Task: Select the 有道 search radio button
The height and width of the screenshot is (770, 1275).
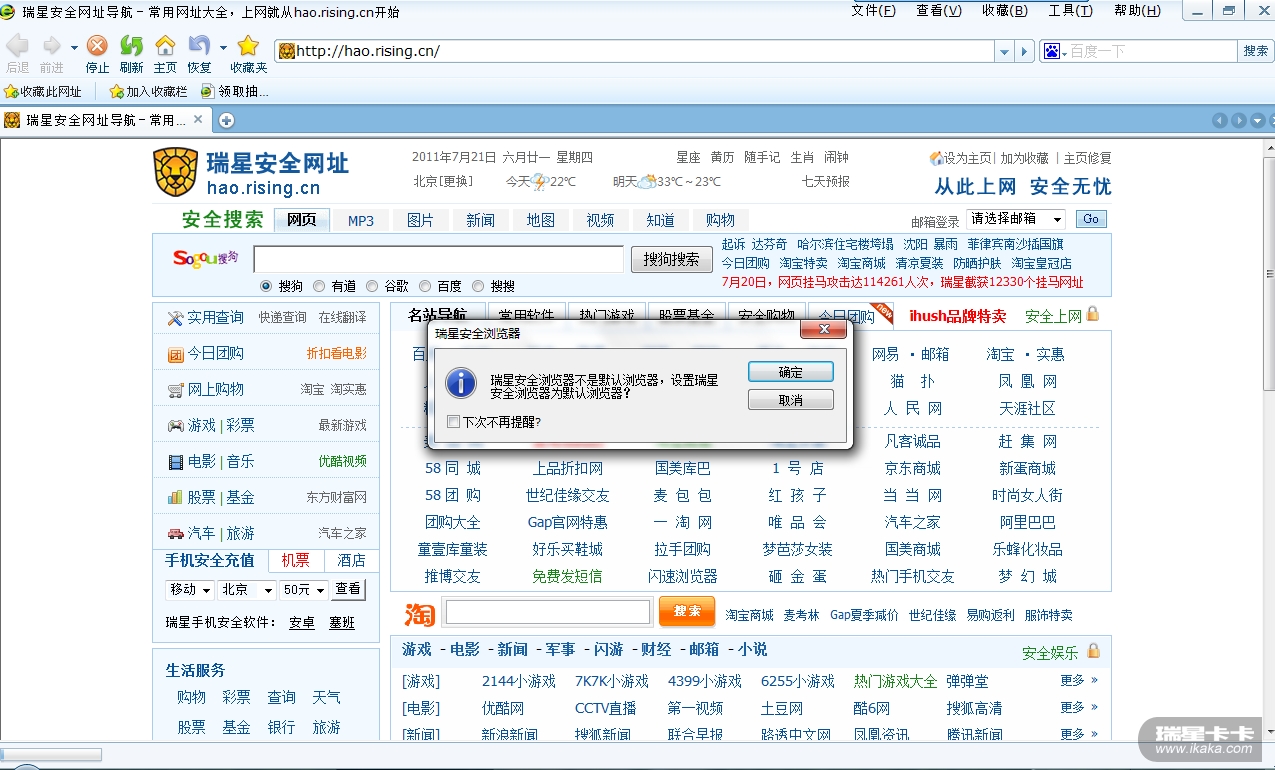Action: pyautogui.click(x=319, y=286)
